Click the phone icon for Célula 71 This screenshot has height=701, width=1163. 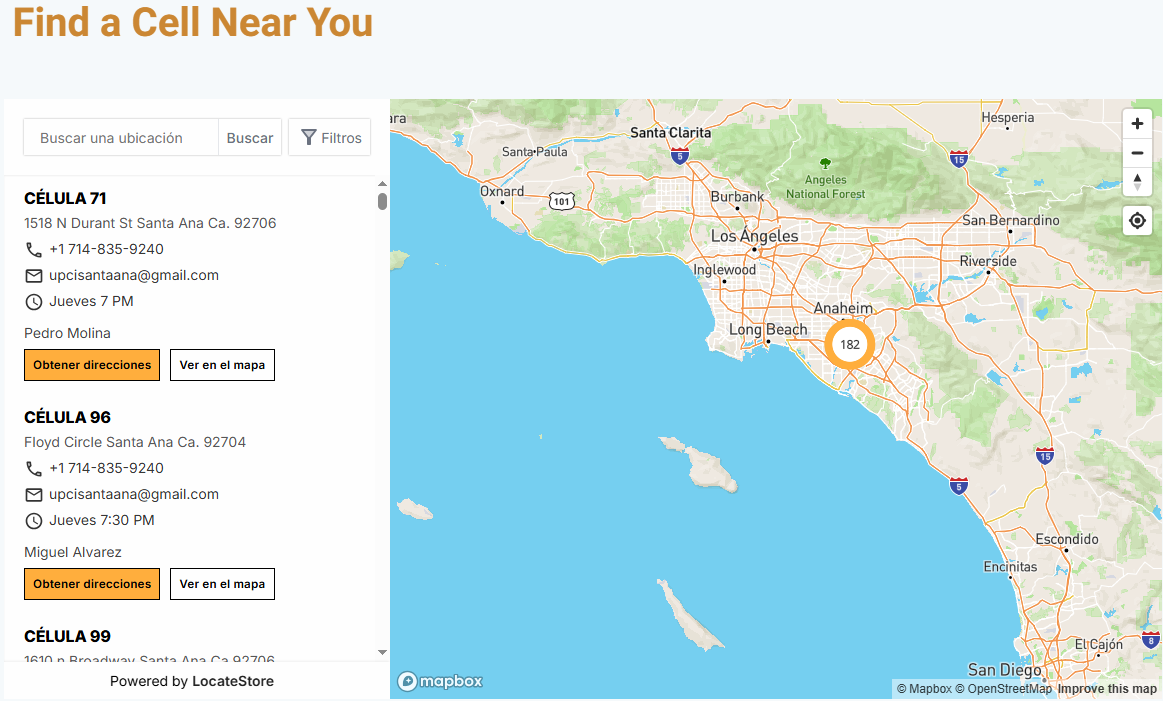34,250
